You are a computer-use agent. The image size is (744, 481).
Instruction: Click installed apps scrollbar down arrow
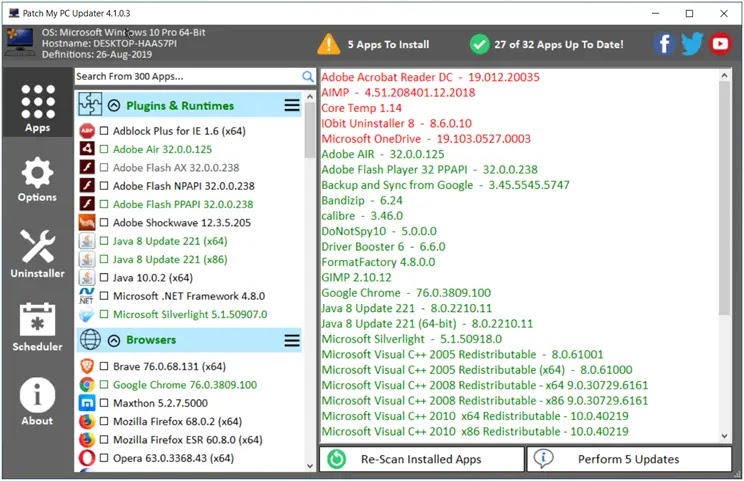point(724,435)
